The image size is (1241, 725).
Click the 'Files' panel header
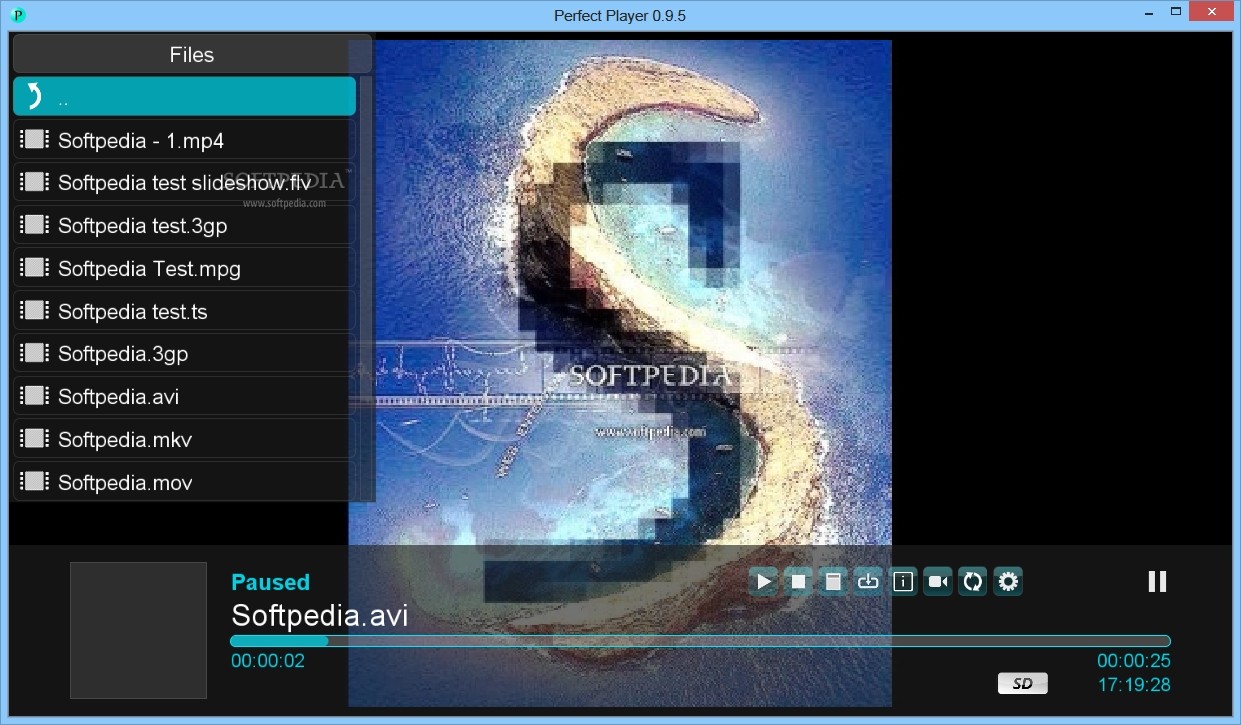tap(192, 54)
